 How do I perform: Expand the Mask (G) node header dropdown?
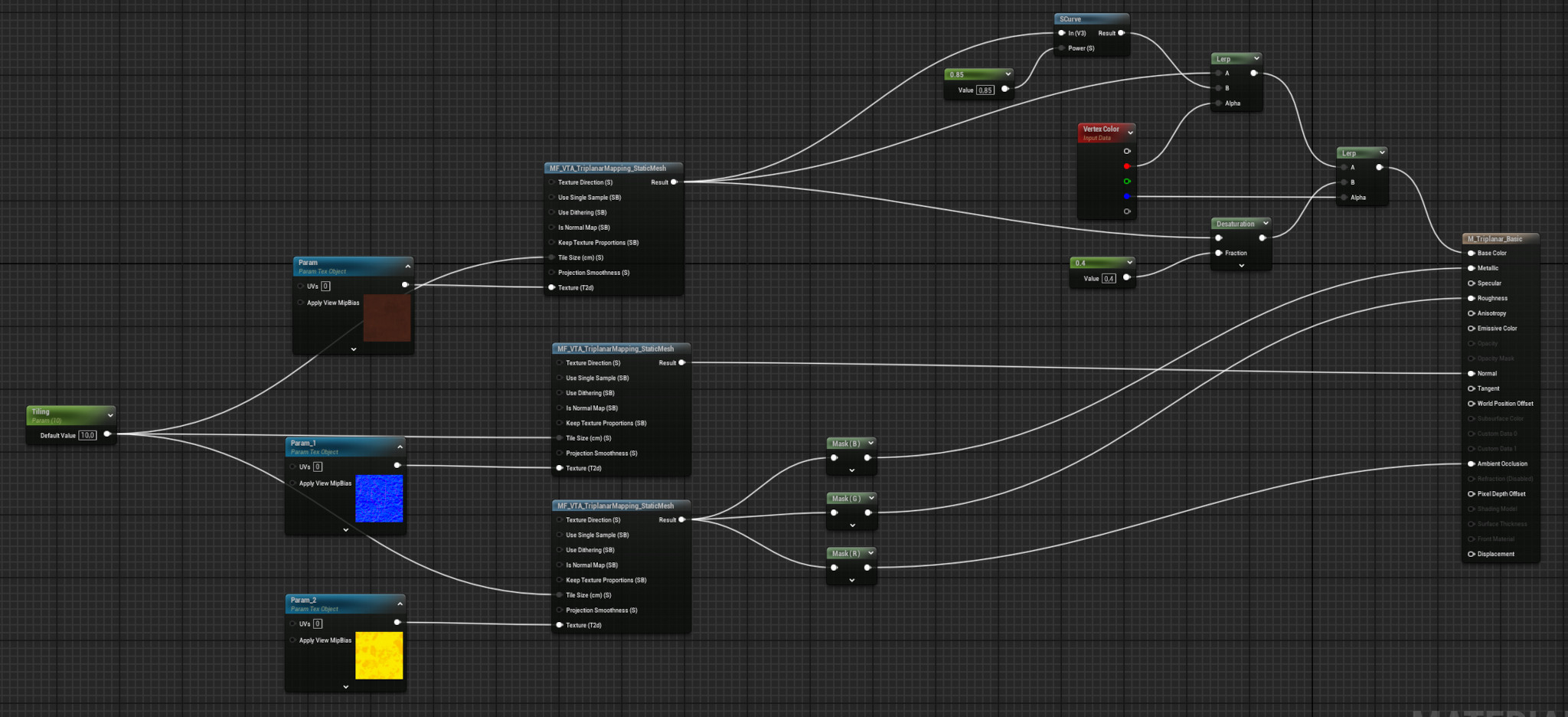coord(871,498)
